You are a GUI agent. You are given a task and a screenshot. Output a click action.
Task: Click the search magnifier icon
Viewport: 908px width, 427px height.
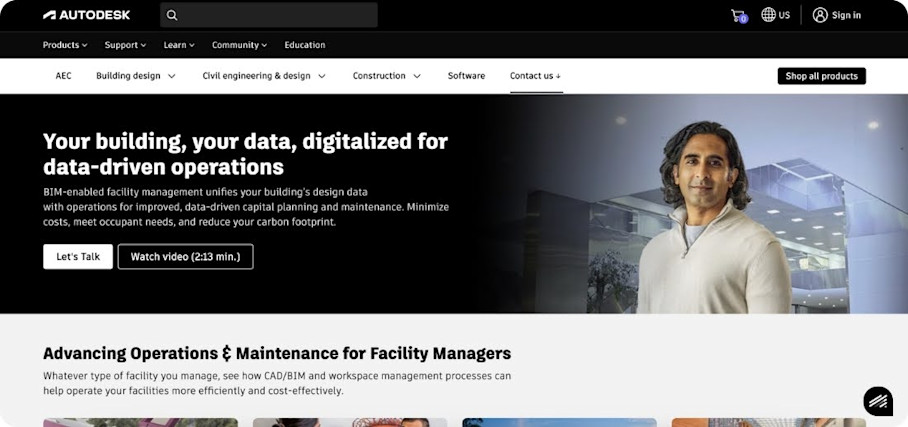pyautogui.click(x=172, y=15)
